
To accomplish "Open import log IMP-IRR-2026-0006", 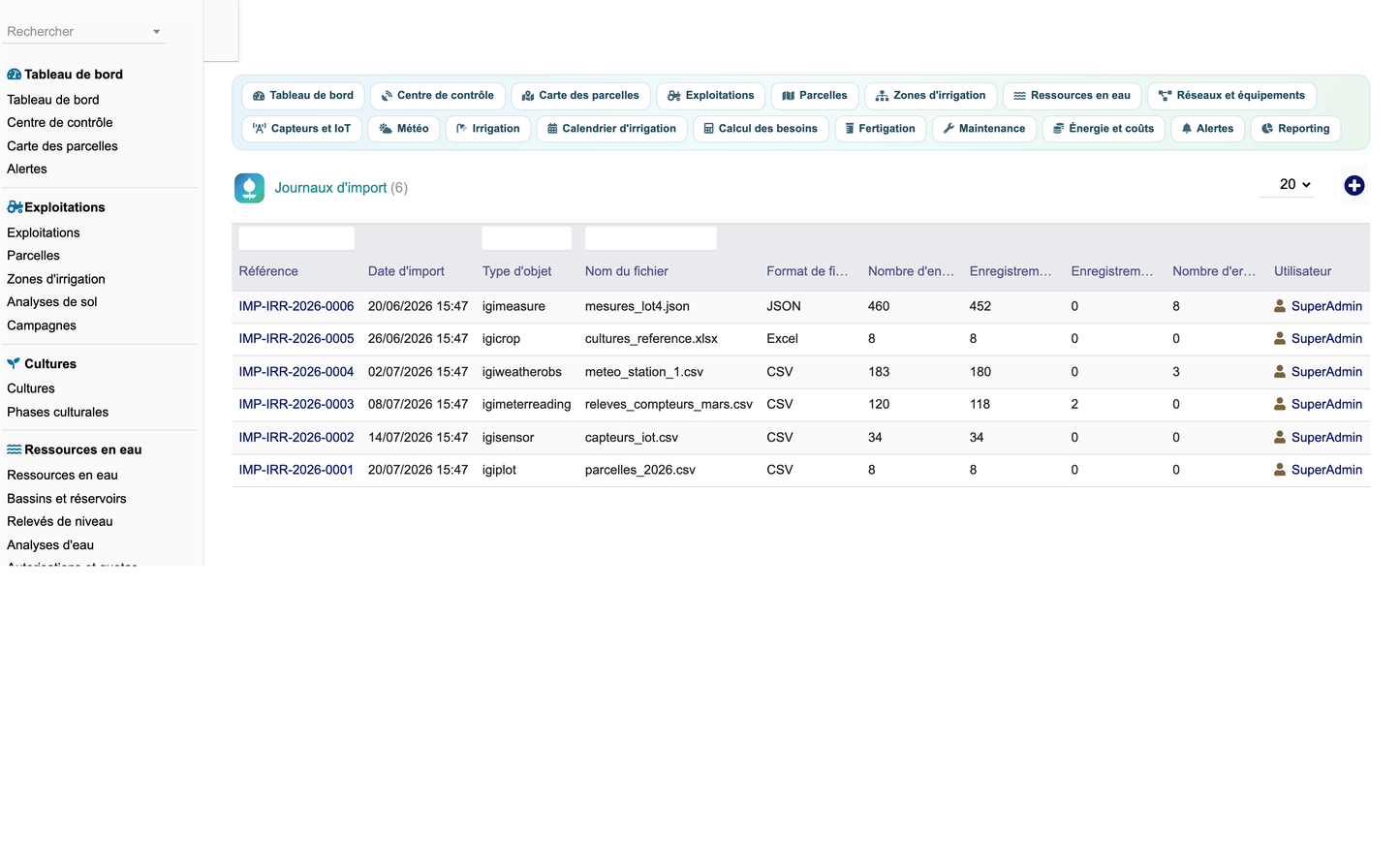I will 296,306.
